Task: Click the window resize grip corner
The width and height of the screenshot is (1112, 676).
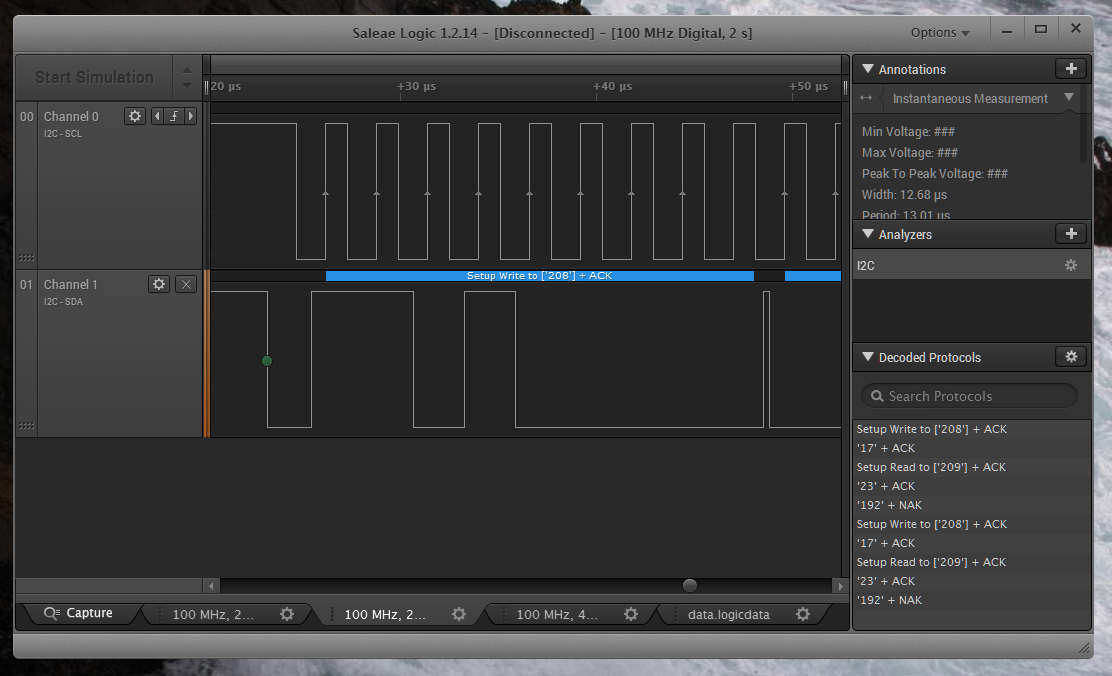Action: pos(1084,648)
